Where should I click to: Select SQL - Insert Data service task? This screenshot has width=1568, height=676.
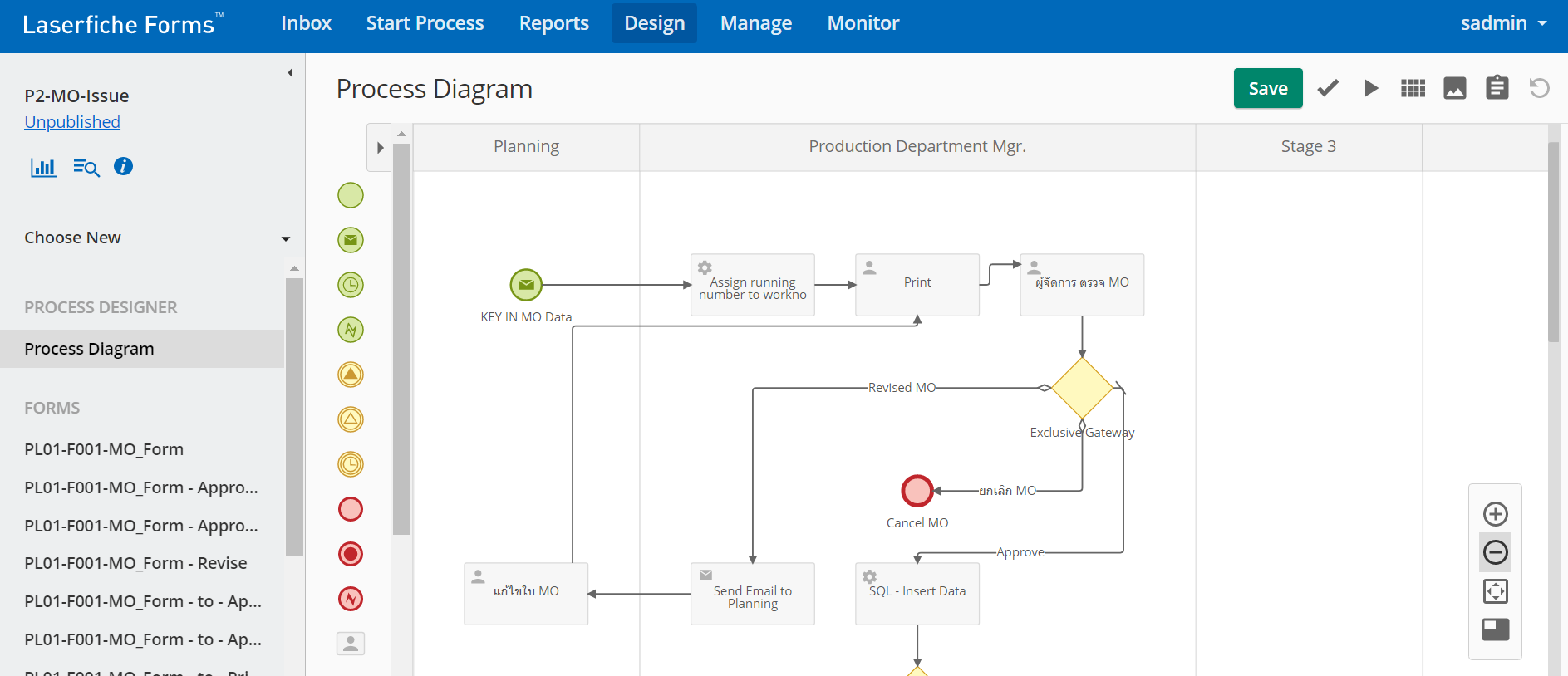(x=917, y=594)
